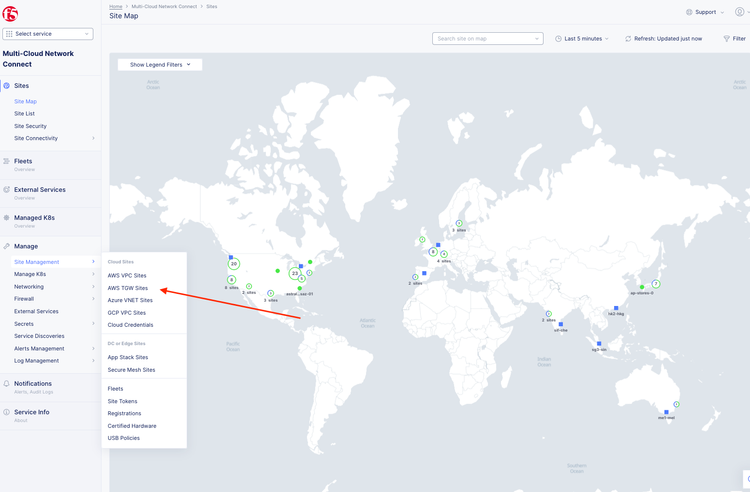750x492 pixels.
Task: Click the Notifications bell icon
Action: (x=6, y=383)
